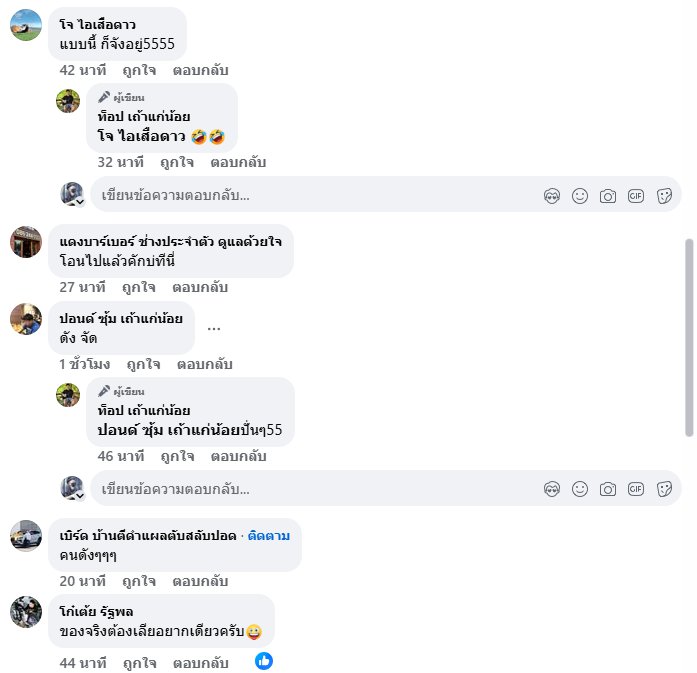Click camera icon in reply box under โจ ไอเสือดาว thread
Viewport: 697px width, 673px height.
tap(607, 196)
